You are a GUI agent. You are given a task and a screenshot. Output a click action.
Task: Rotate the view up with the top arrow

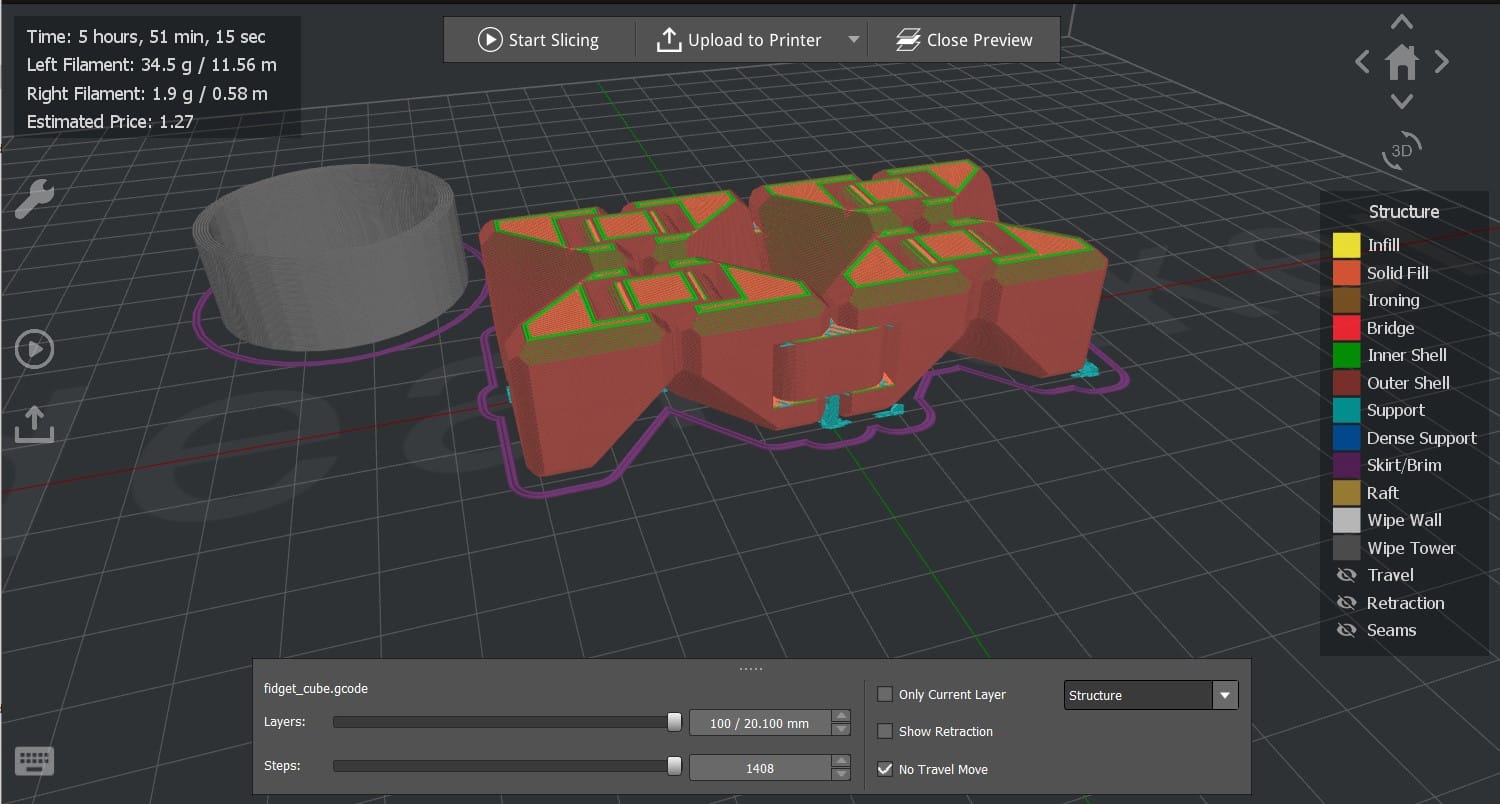[x=1402, y=22]
